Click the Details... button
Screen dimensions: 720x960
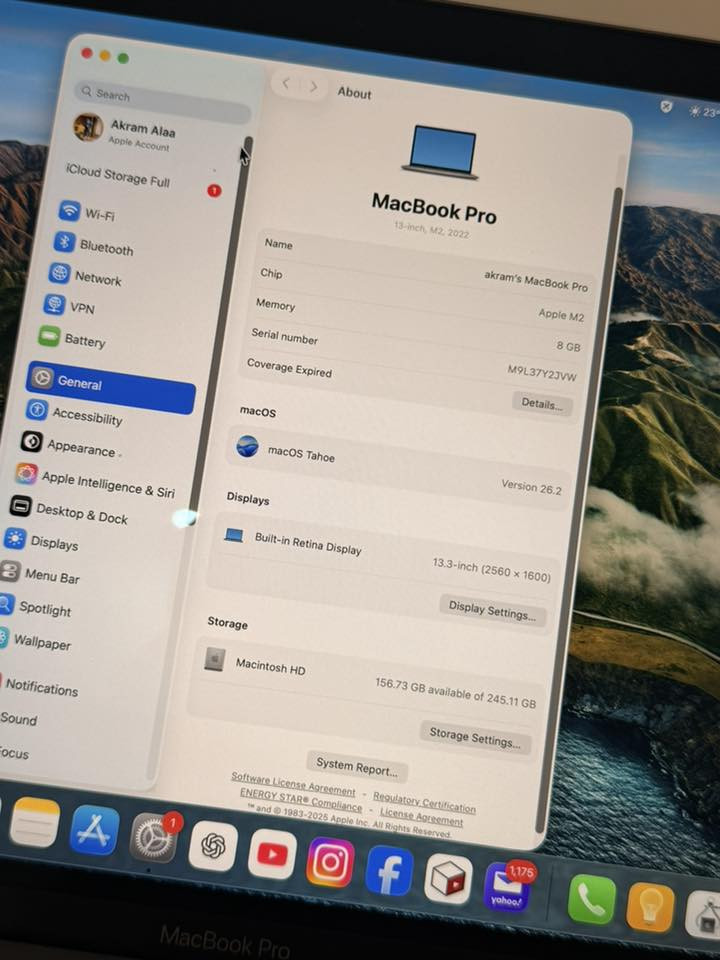[x=542, y=403]
